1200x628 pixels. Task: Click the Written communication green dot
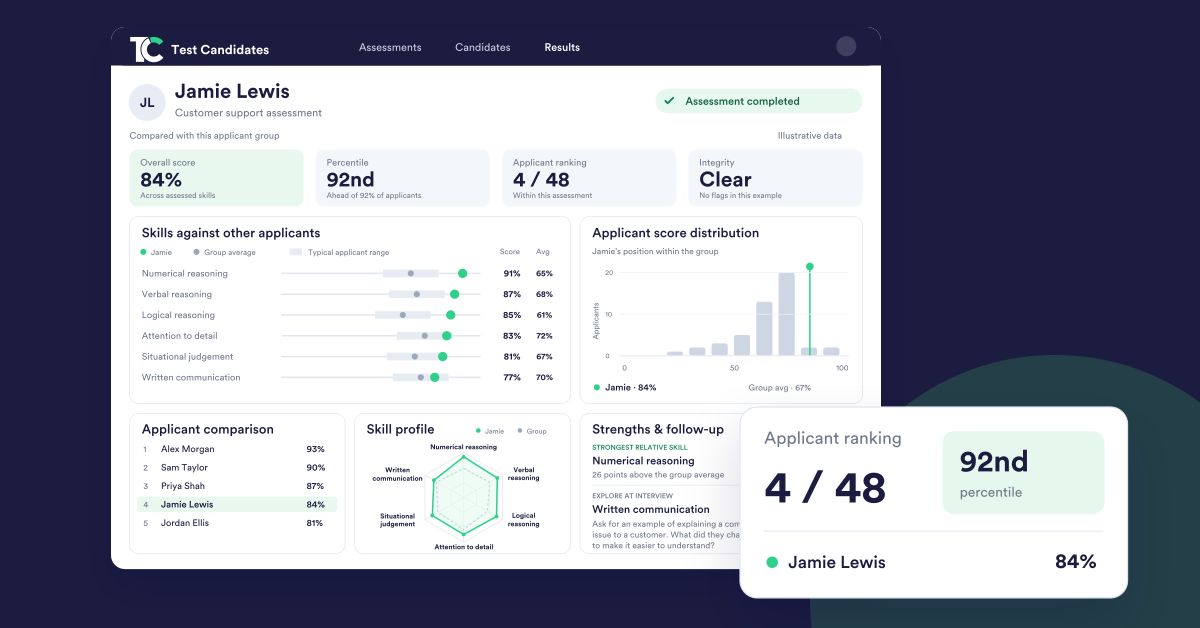tap(434, 377)
